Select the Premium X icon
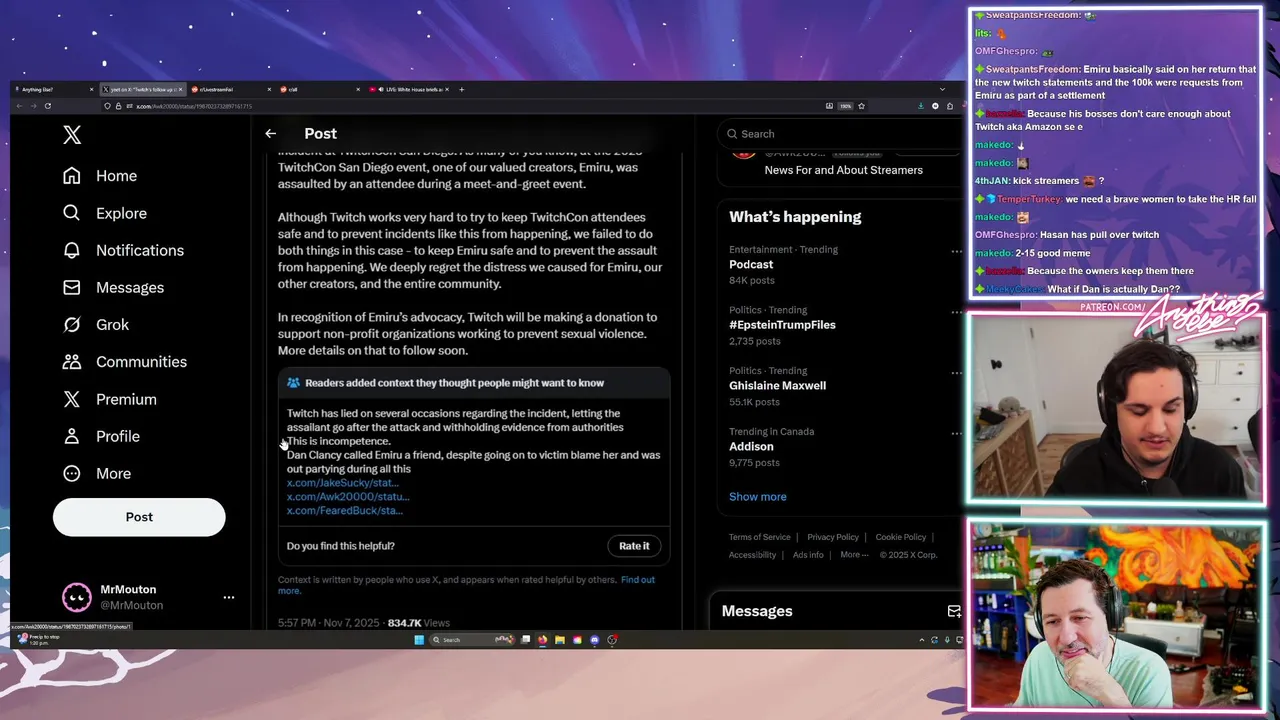 72,399
